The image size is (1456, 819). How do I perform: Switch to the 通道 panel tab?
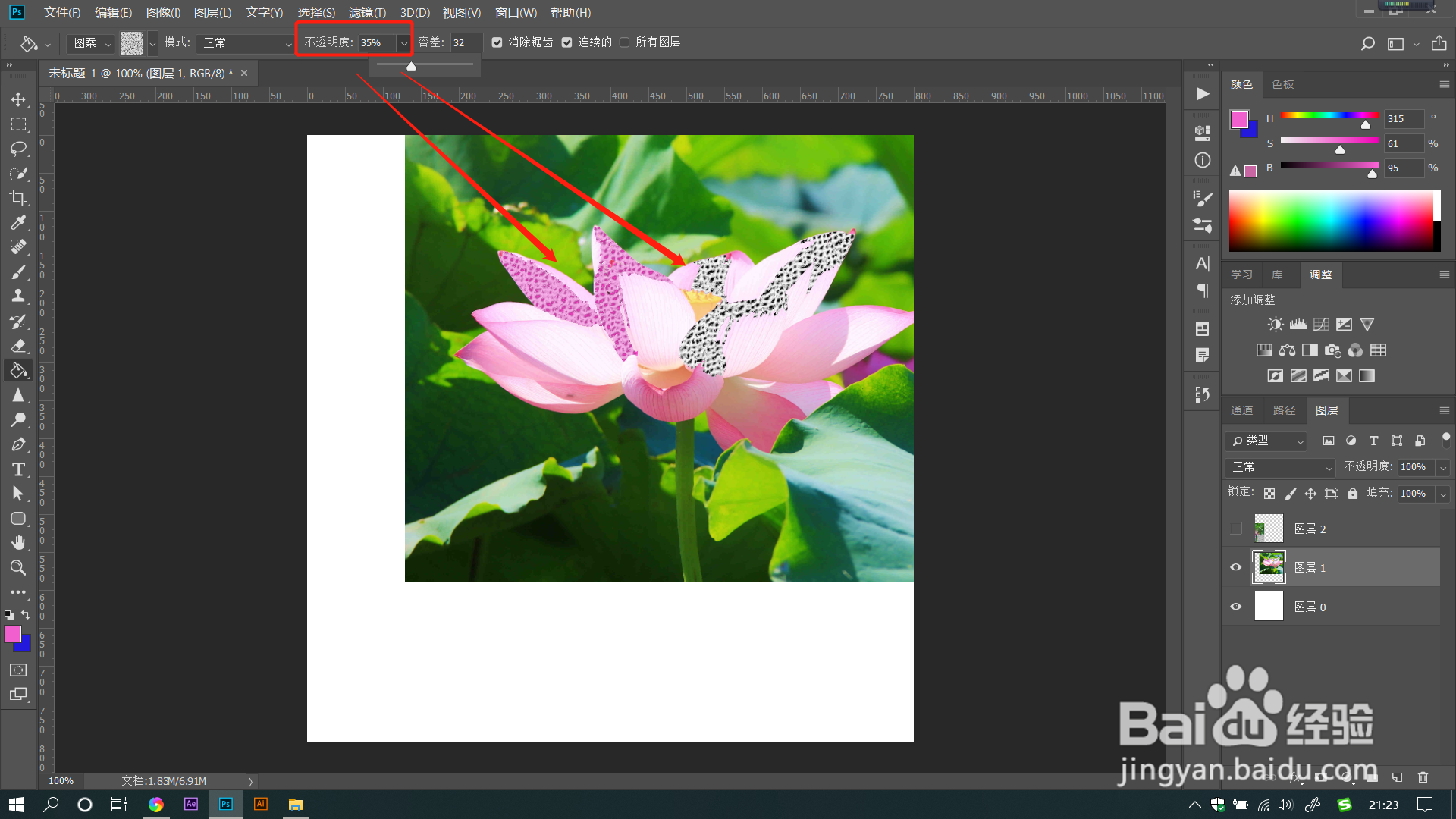[1241, 410]
